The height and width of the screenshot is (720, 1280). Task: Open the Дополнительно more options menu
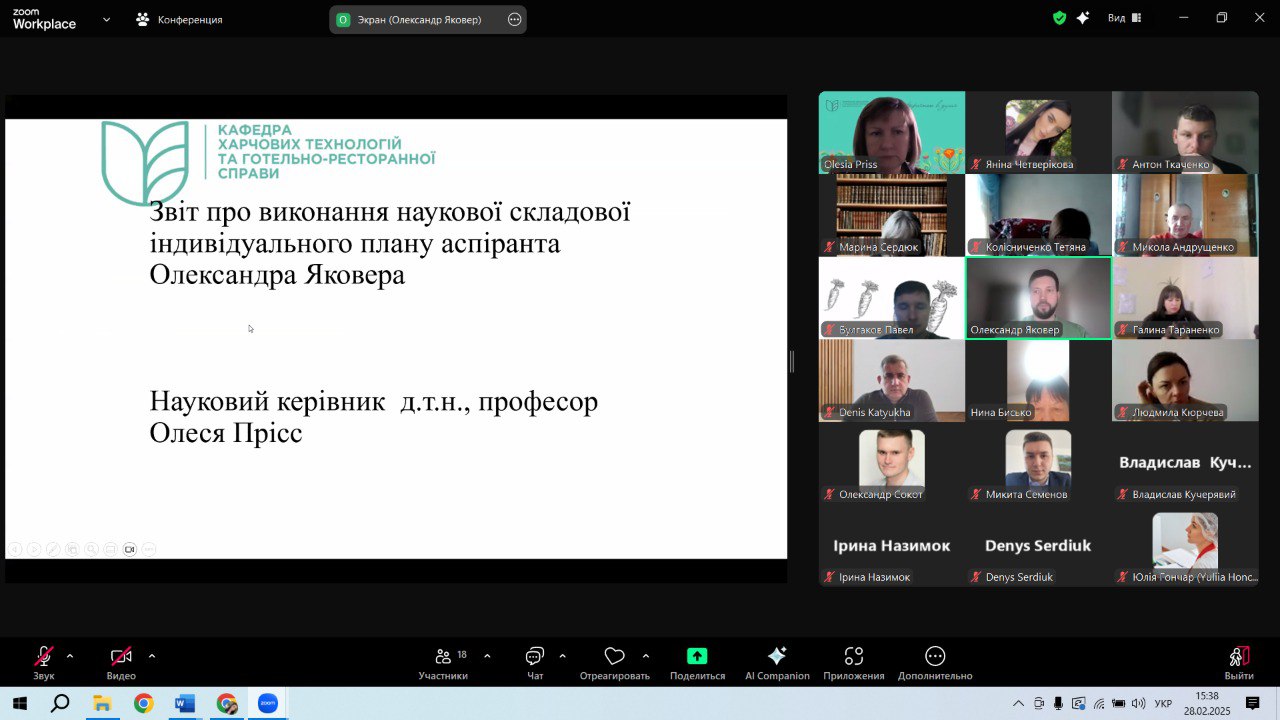[x=935, y=663]
